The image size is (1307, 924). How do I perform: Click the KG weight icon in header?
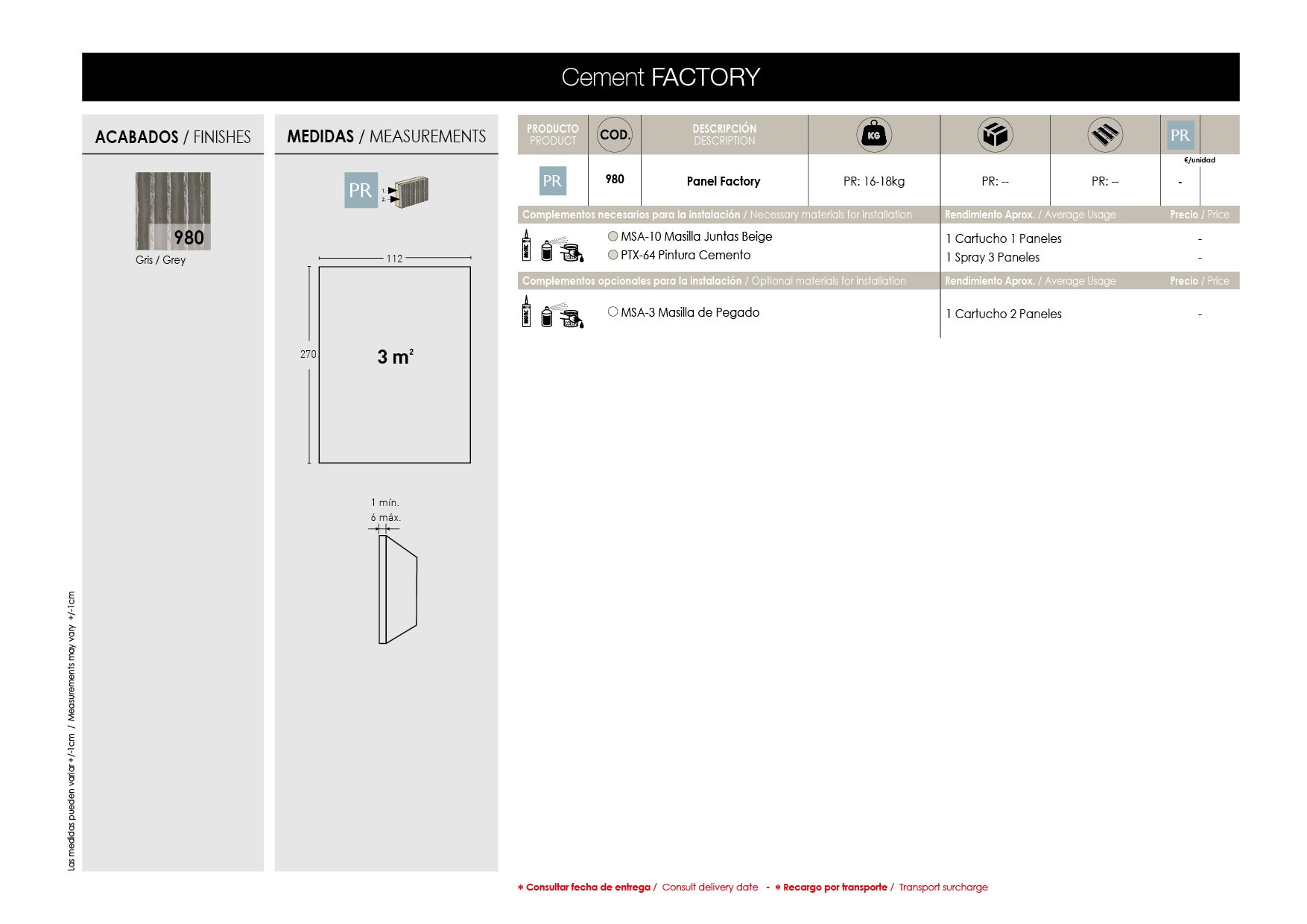(873, 135)
